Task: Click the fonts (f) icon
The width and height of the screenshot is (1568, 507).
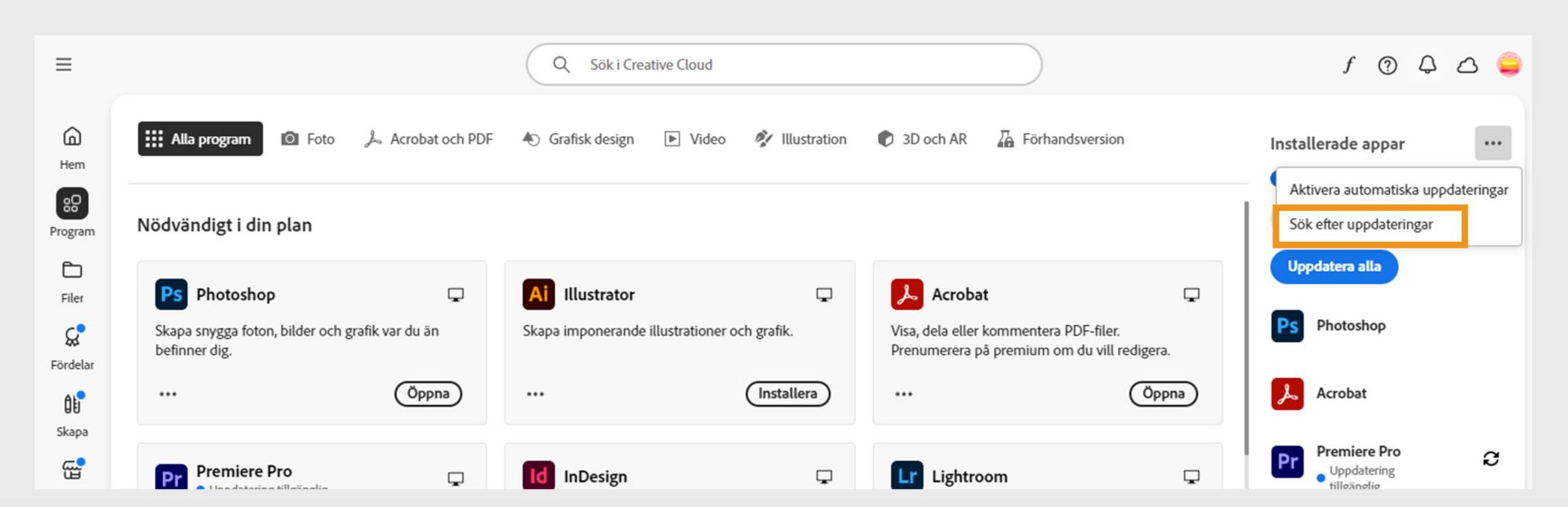Action: pyautogui.click(x=1348, y=65)
